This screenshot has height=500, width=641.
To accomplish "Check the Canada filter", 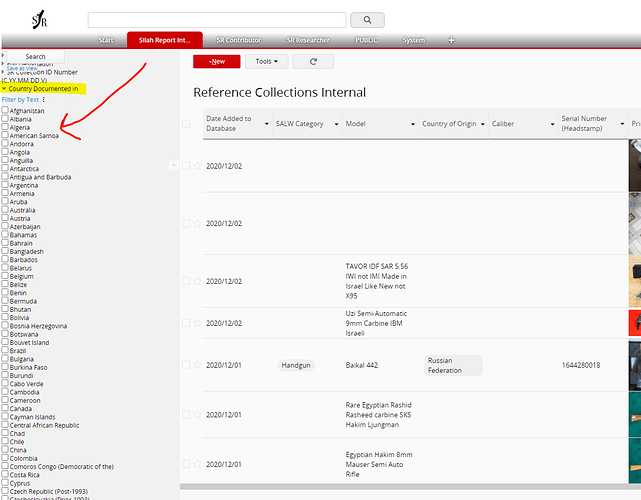I will 5,408.
